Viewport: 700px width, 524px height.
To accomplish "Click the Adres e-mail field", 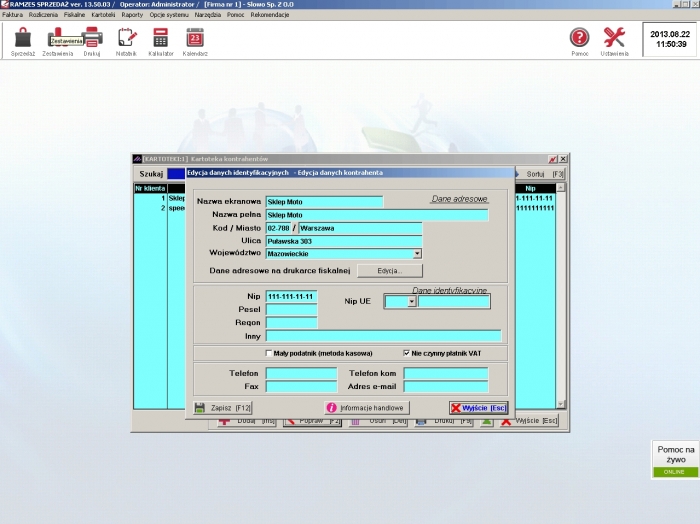I will click(x=446, y=387).
